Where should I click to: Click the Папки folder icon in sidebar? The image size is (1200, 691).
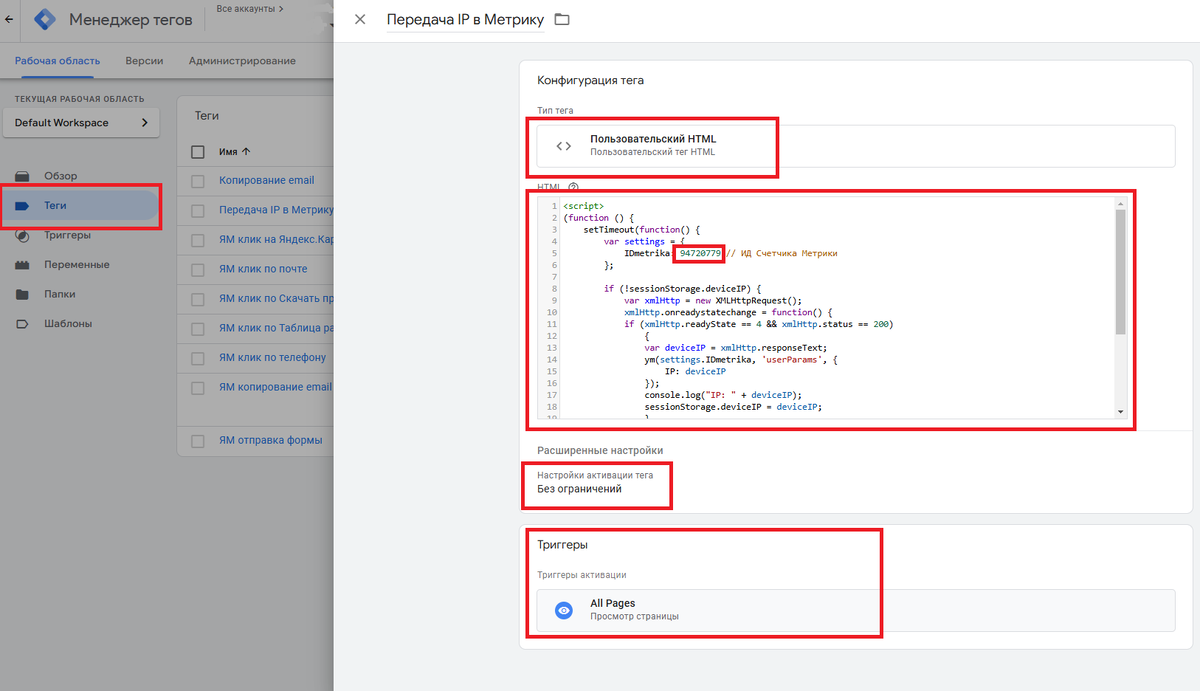(x=22, y=294)
